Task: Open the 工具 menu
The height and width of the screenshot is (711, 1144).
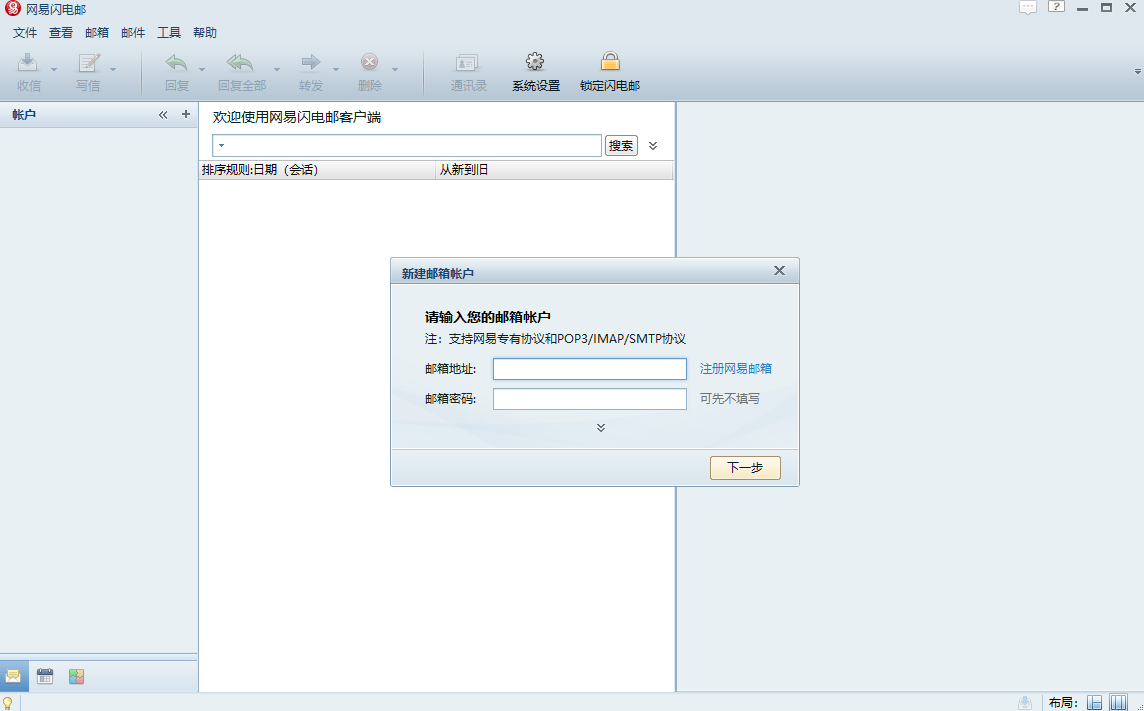Action: 169,33
